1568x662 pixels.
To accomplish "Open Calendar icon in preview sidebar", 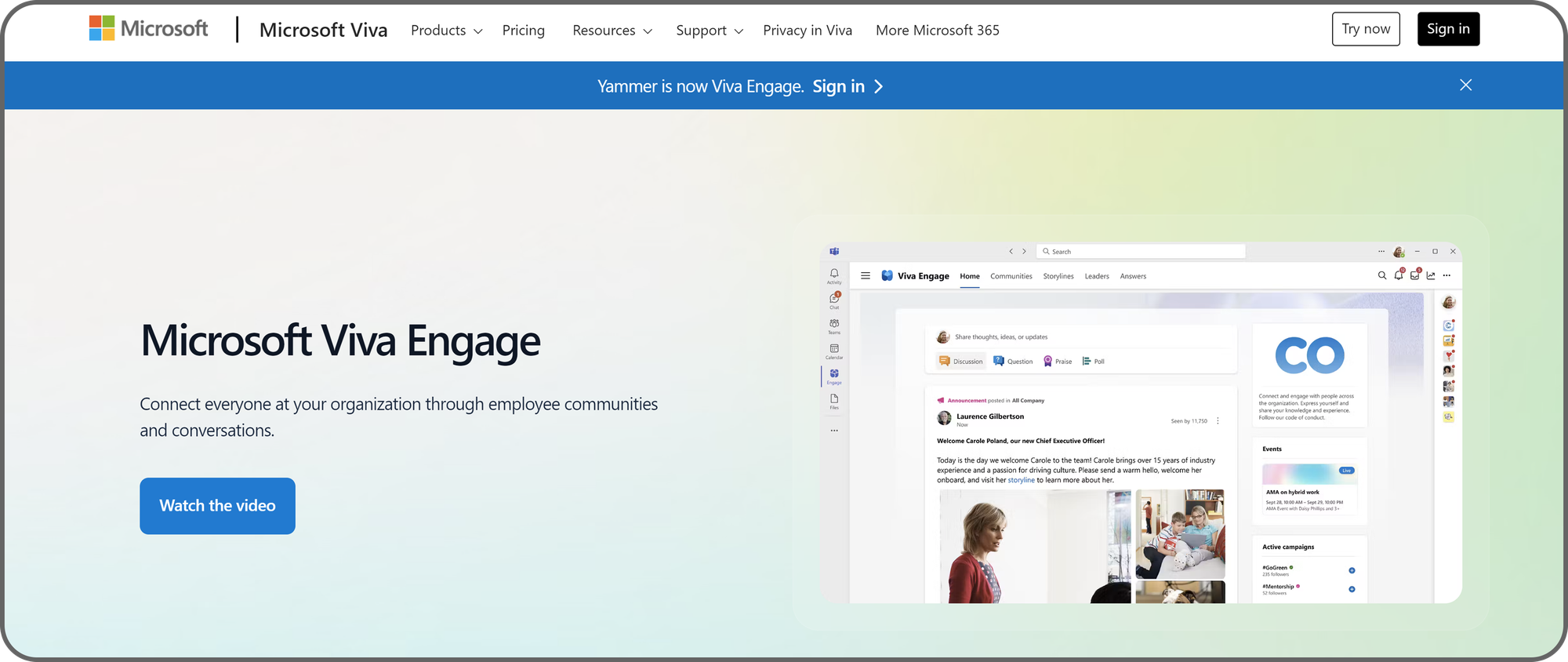I will (834, 351).
